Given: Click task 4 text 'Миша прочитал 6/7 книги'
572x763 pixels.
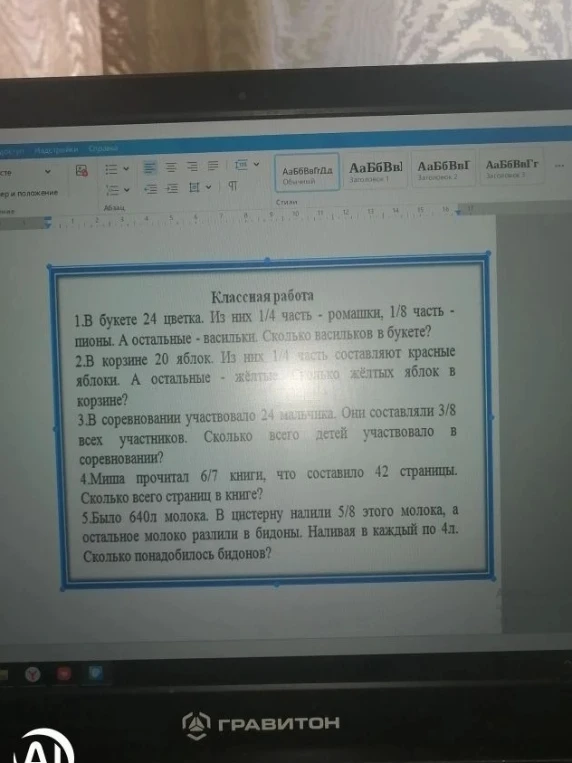Looking at the screenshot, I should tap(269, 484).
